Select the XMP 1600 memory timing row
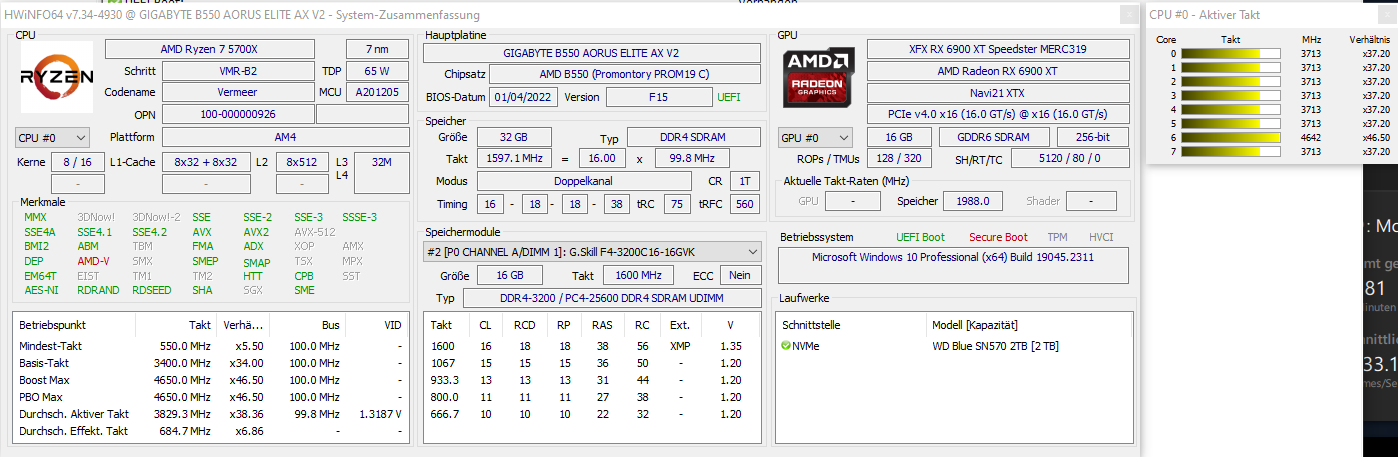Screen dimensions: 1398x457 coord(590,346)
